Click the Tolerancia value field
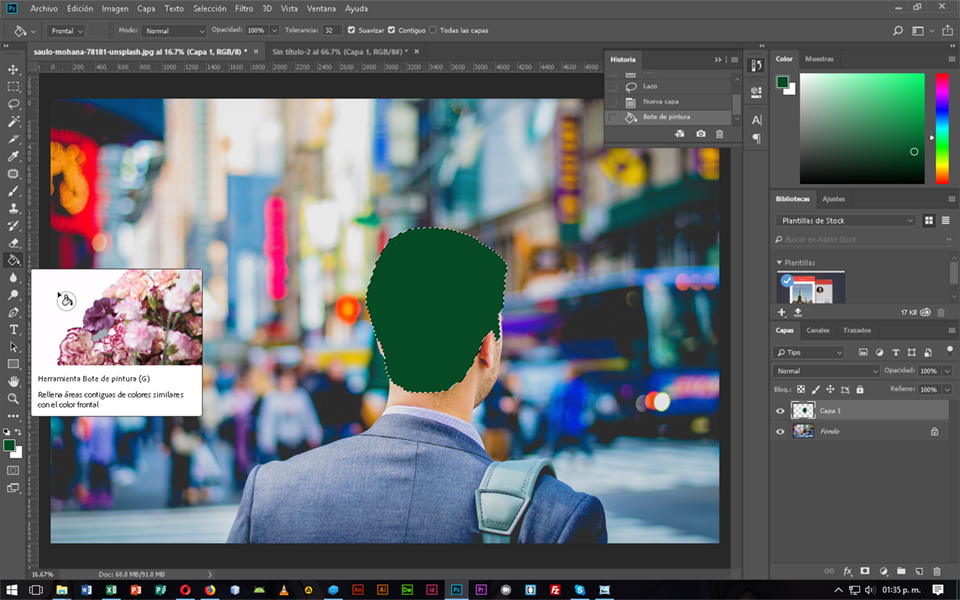 332,31
